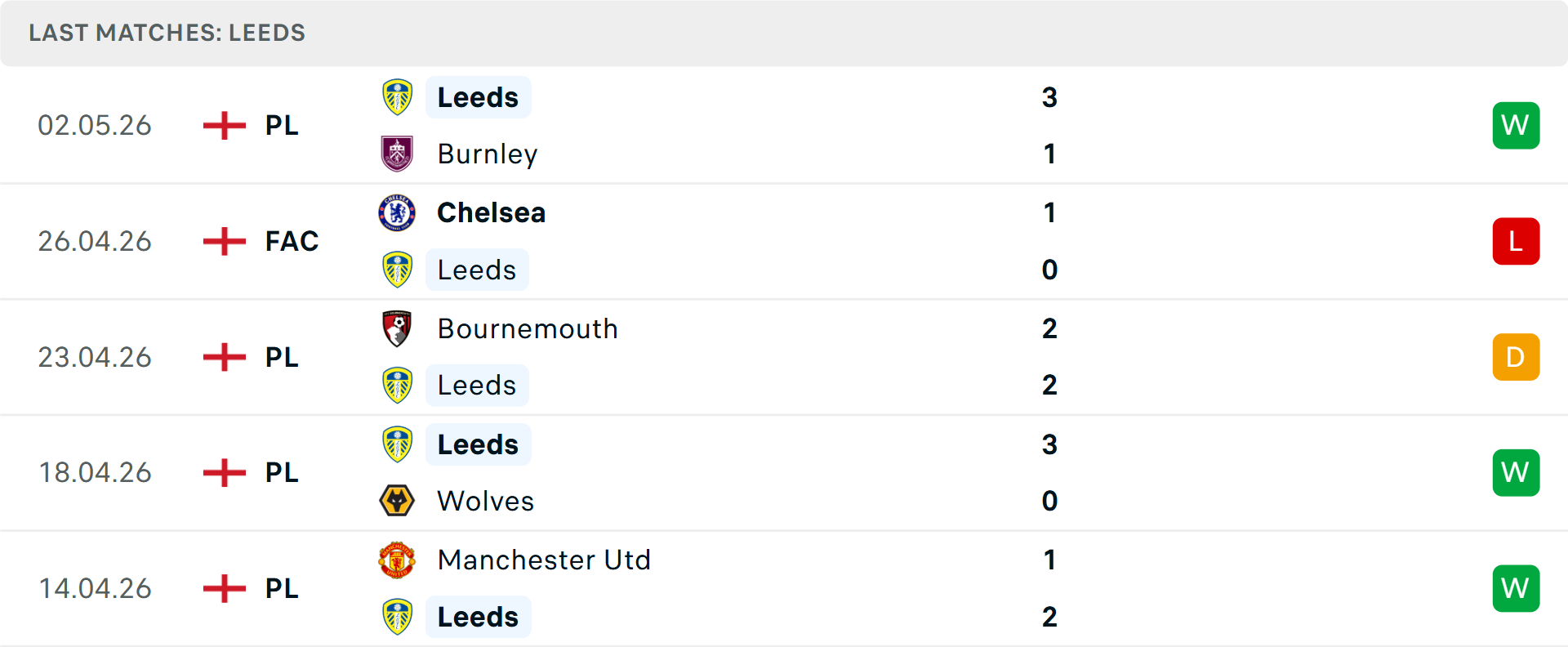Click the Bournemouth club crest
Image resolution: width=1568 pixels, height=647 pixels.
(397, 328)
